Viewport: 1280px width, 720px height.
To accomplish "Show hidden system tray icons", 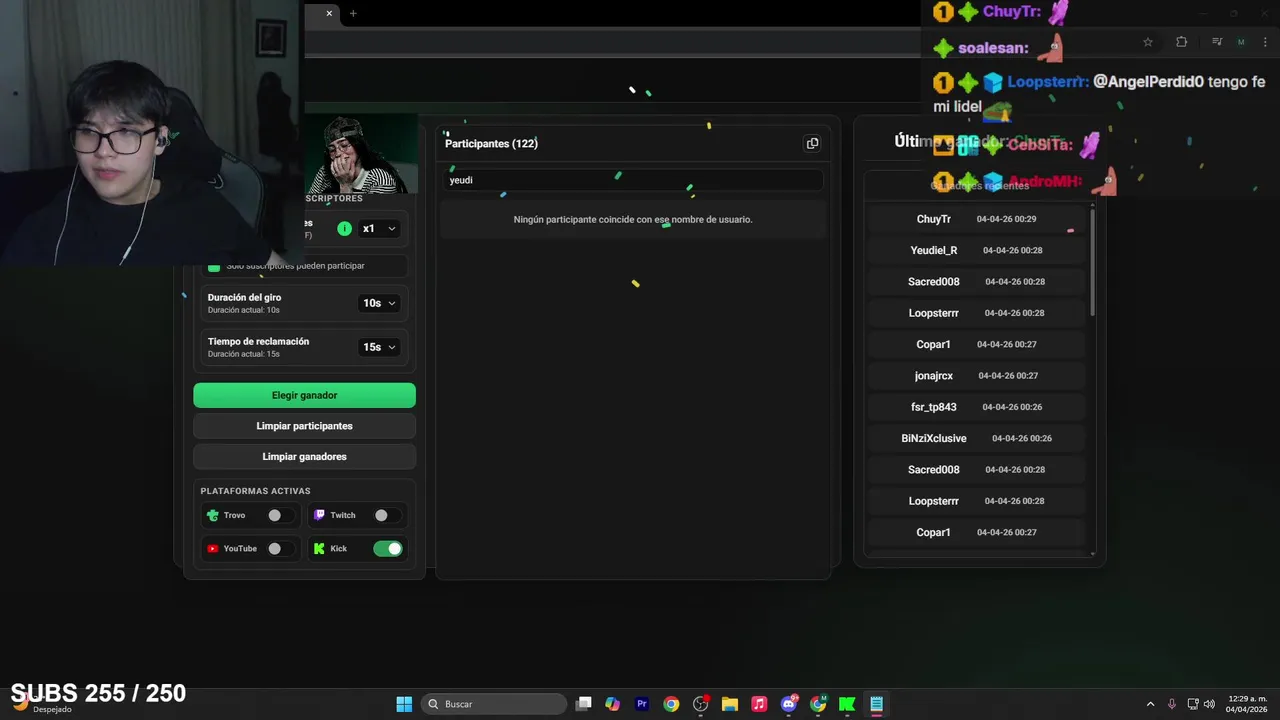I will [x=1150, y=704].
